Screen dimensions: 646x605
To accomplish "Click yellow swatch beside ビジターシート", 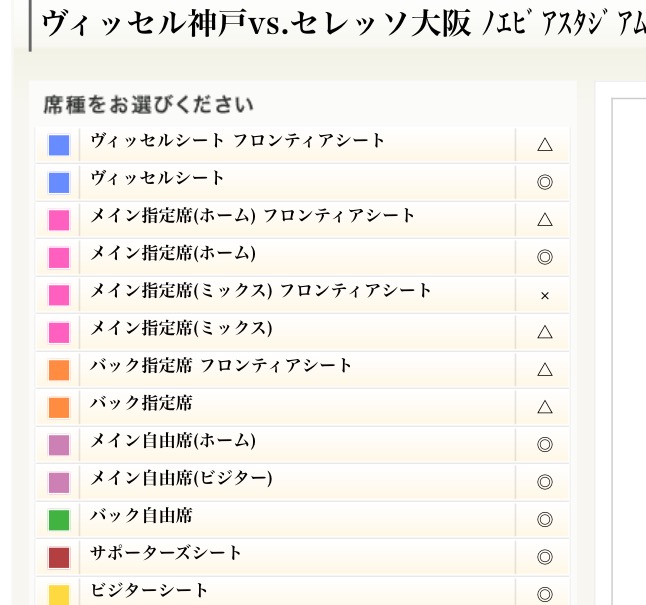I will coord(59,594).
